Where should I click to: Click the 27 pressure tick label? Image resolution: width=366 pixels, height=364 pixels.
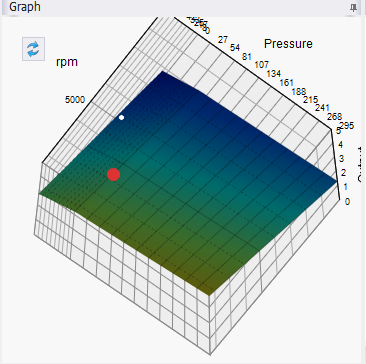point(223,40)
